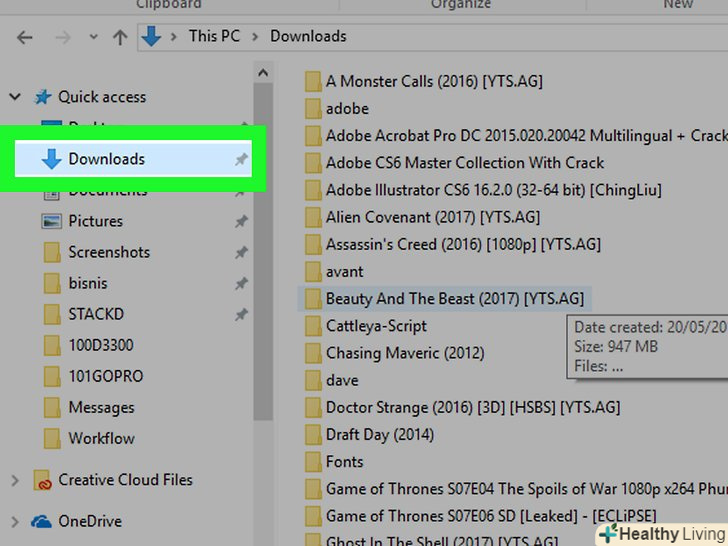
Task: Click the Fonts folder icon
Action: [313, 462]
